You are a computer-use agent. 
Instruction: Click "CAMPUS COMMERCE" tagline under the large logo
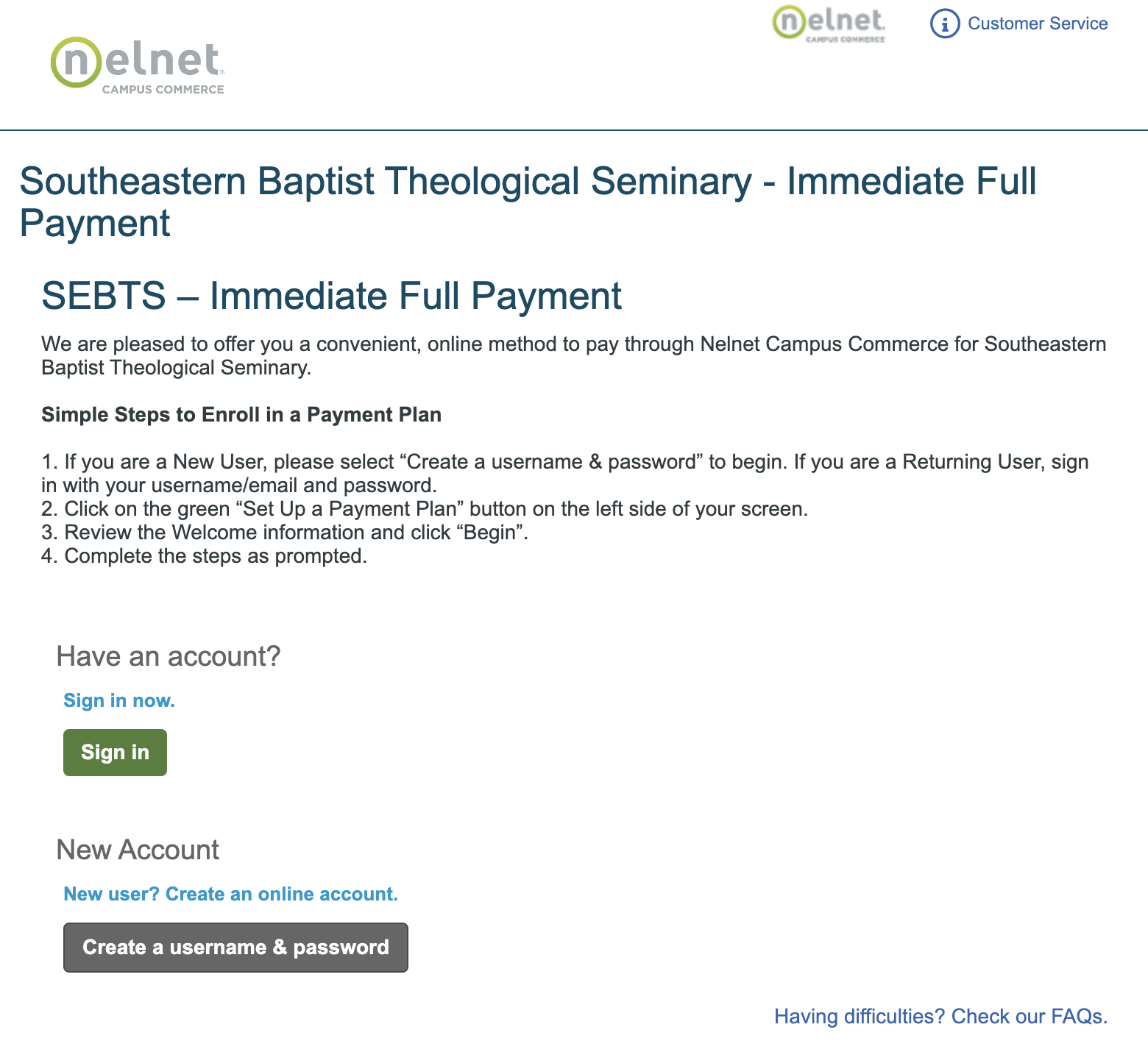point(163,90)
